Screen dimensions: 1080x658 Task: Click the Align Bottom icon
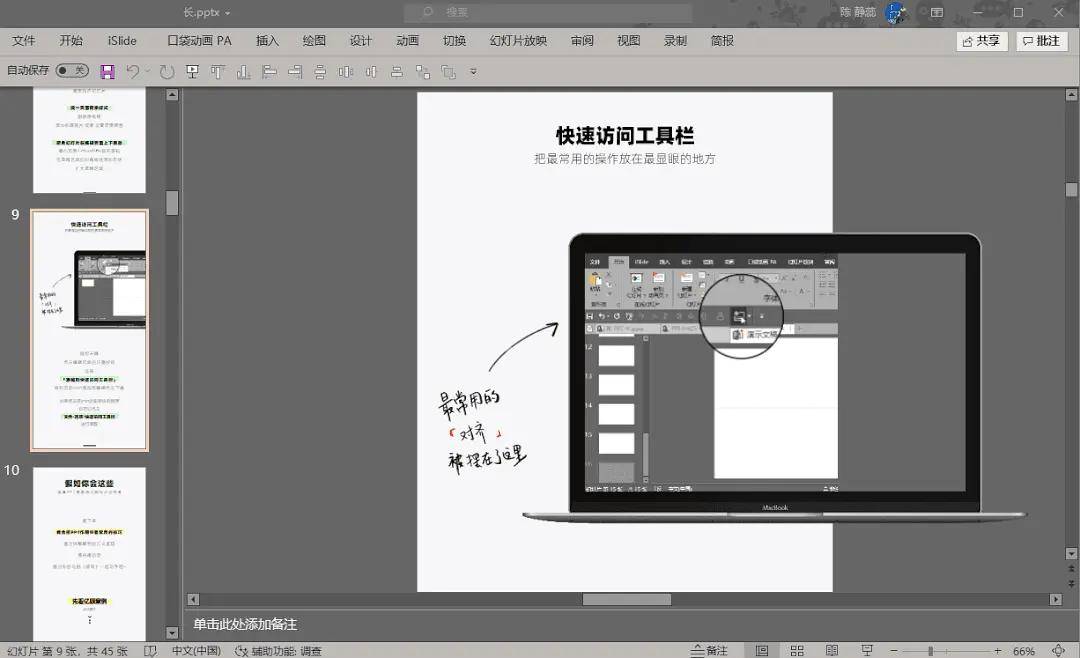[x=243, y=71]
